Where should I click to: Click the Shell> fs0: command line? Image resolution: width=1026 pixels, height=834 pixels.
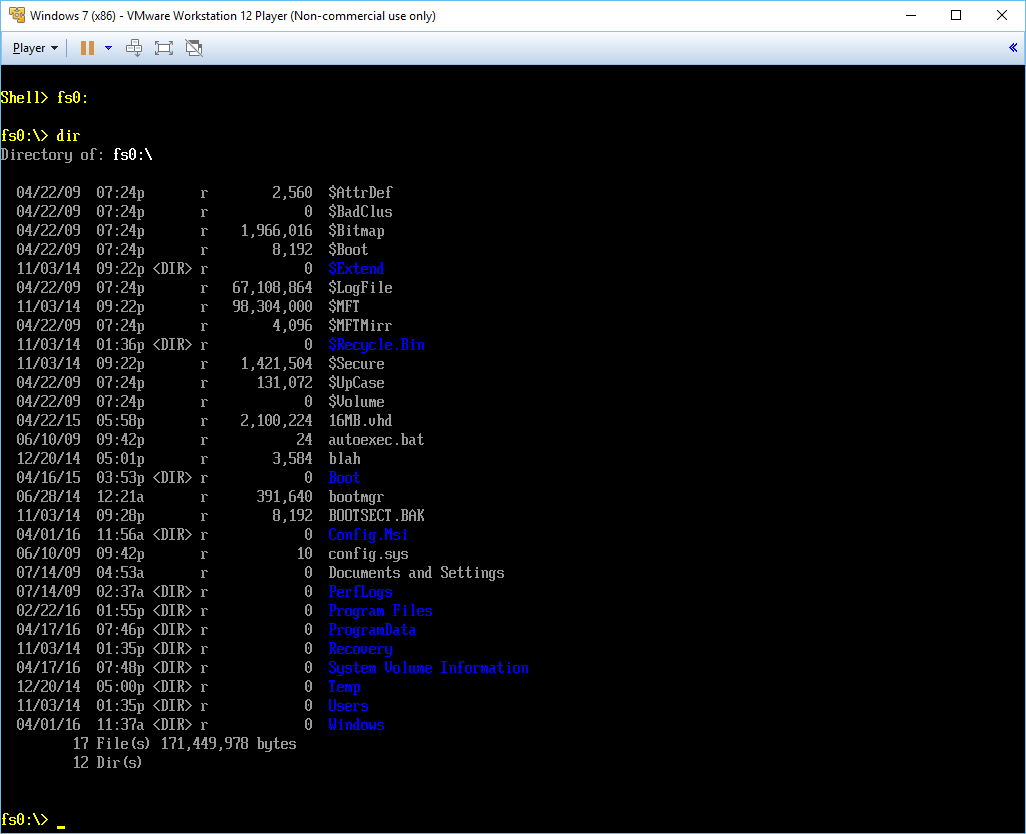click(44, 97)
